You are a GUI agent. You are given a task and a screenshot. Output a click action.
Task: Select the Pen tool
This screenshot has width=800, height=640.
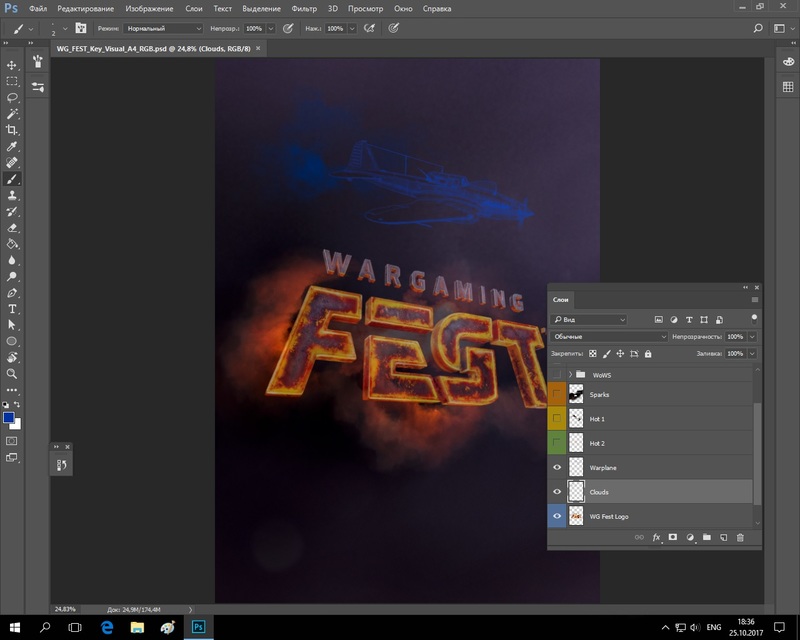tap(12, 293)
